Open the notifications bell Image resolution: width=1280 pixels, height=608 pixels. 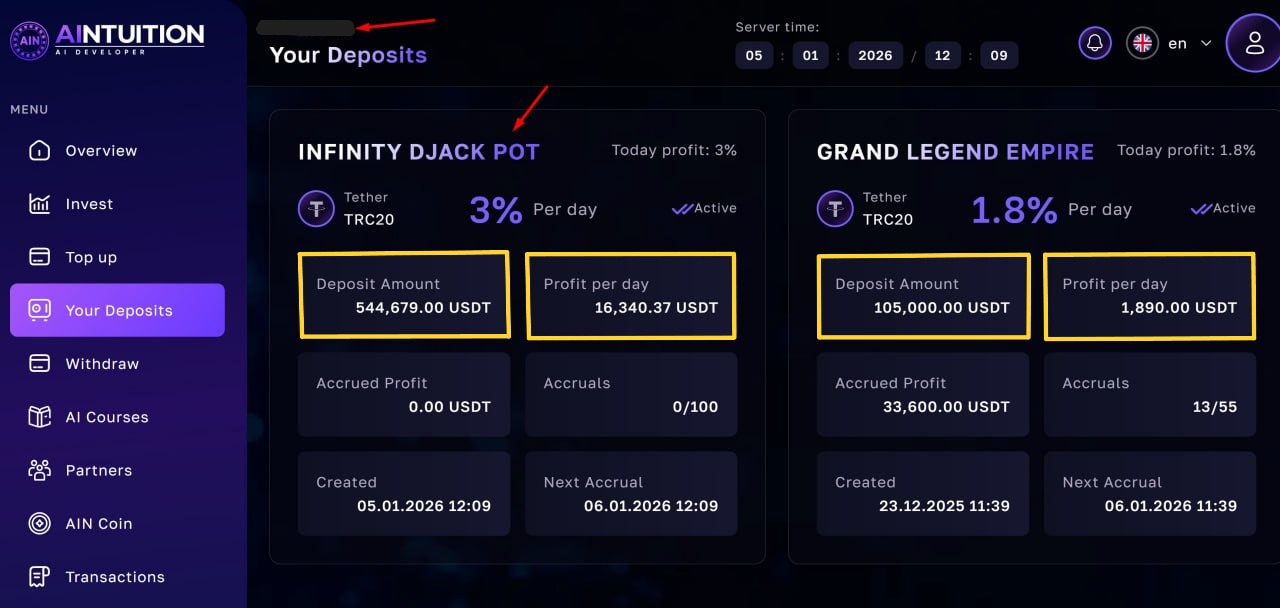[1095, 43]
